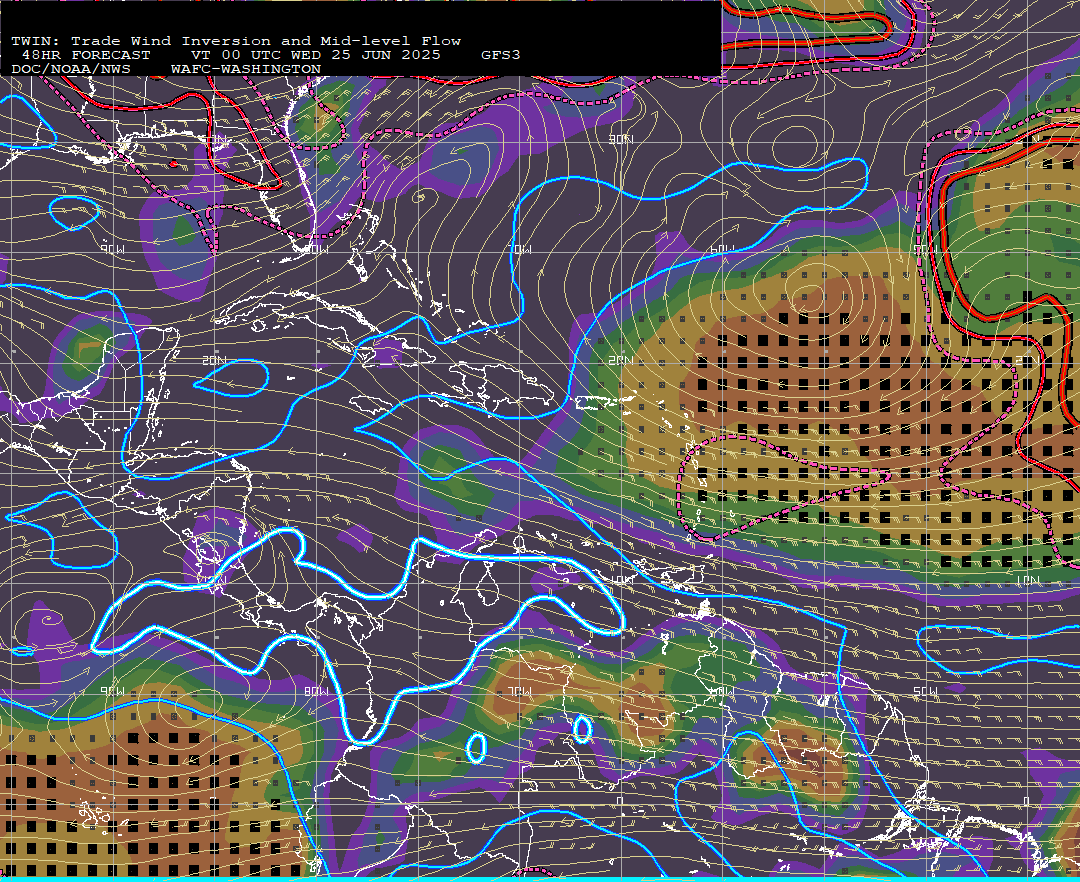Click the 70W label east of the Bahamas
This screenshot has width=1080, height=882.
pyautogui.click(x=520, y=249)
